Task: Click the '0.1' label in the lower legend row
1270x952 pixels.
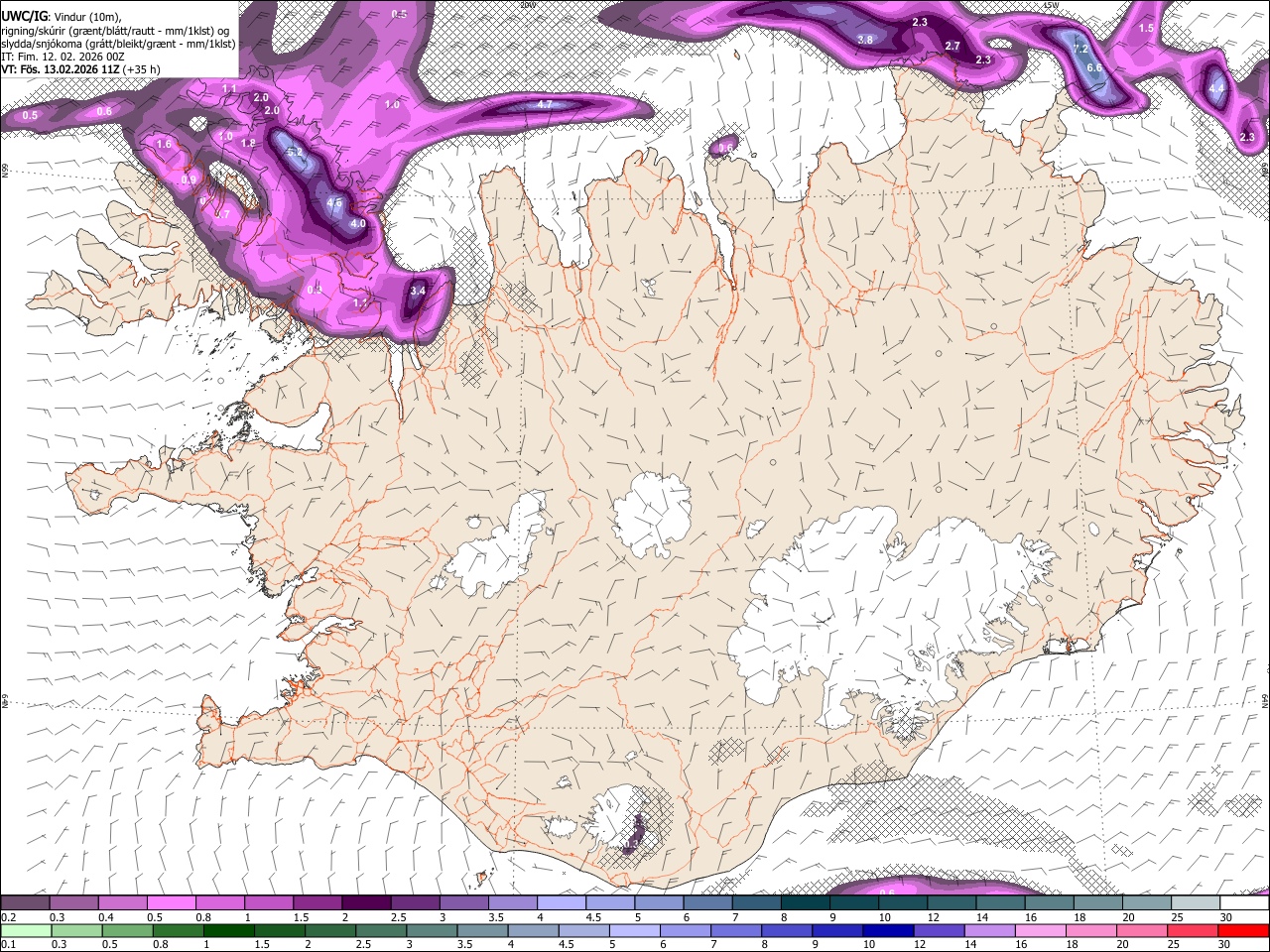Action: click(8, 945)
